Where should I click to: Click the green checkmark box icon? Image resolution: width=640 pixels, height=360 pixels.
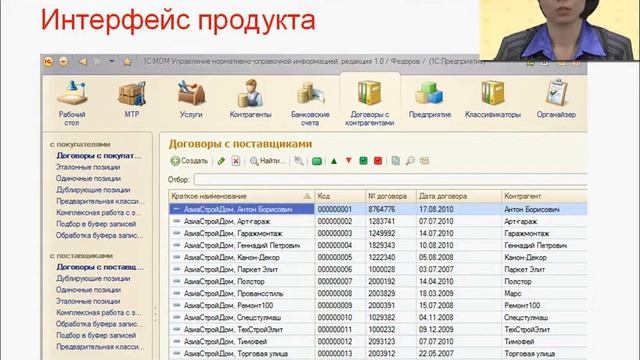click(363, 161)
